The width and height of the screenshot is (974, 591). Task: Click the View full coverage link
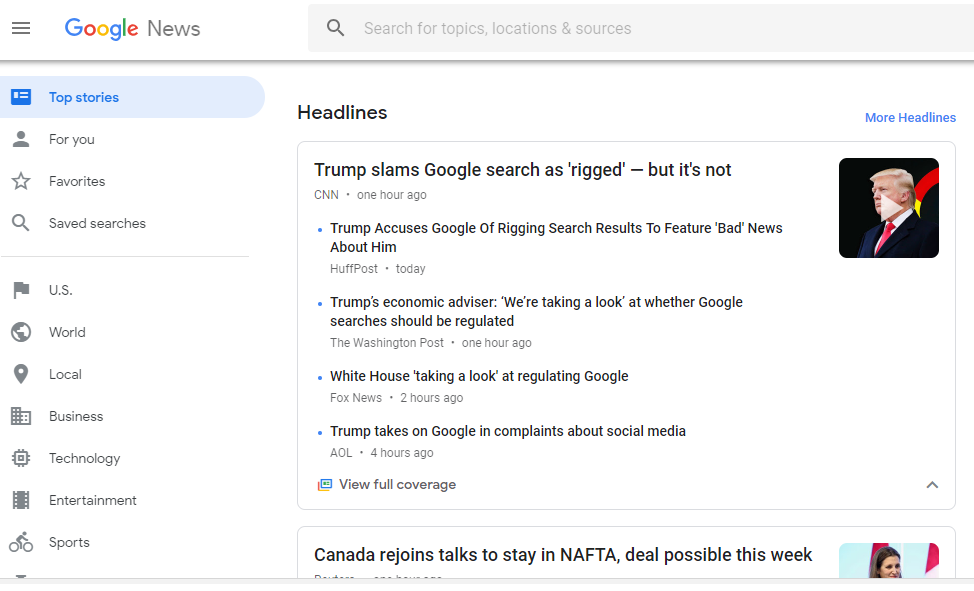[397, 485]
